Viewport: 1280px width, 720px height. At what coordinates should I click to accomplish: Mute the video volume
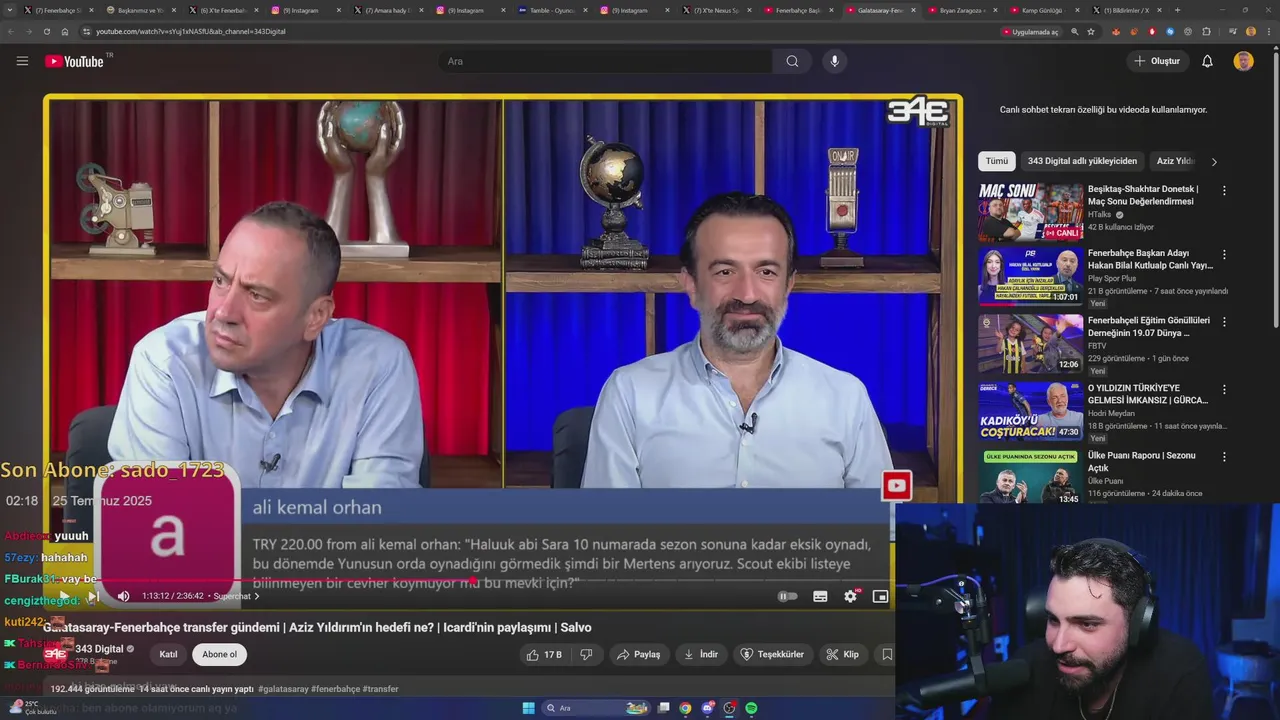[x=123, y=596]
